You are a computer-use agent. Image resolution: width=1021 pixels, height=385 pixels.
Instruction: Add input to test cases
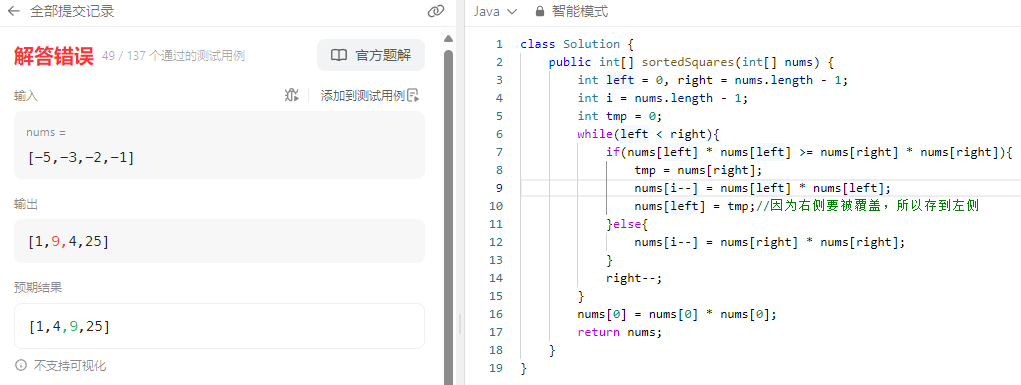tap(369, 96)
